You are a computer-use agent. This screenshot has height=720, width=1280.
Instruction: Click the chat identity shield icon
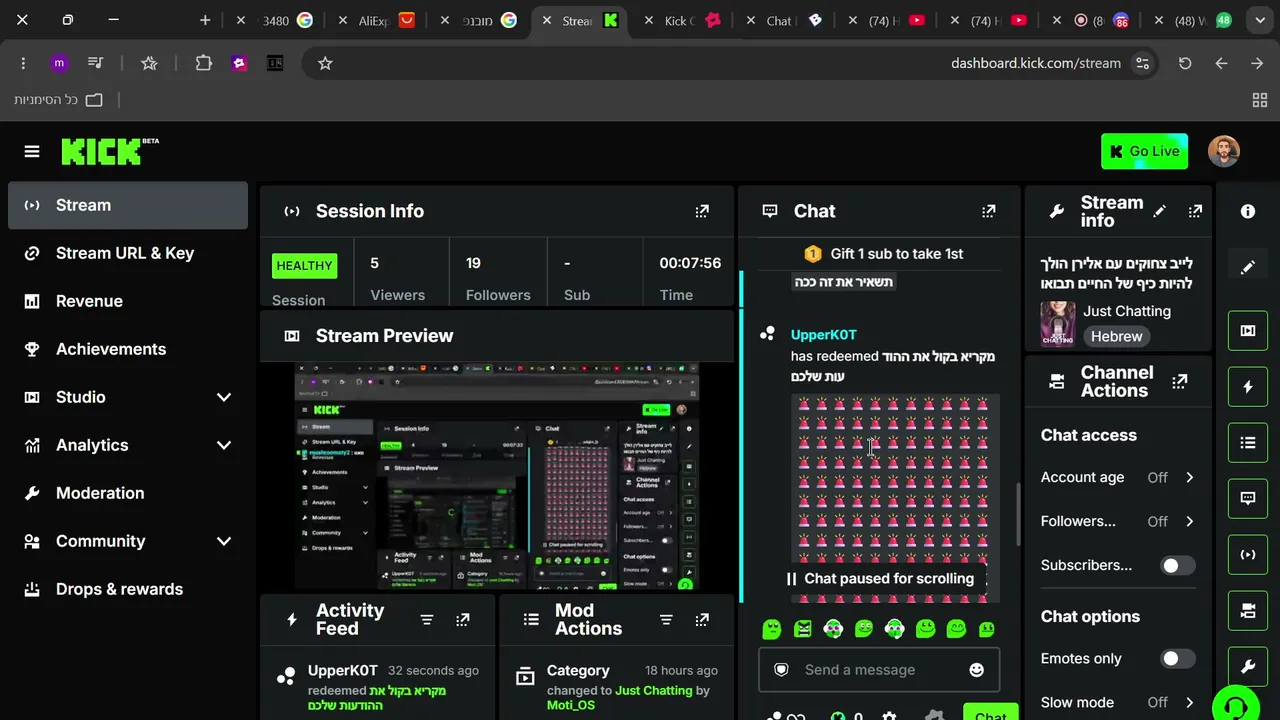[x=782, y=670]
